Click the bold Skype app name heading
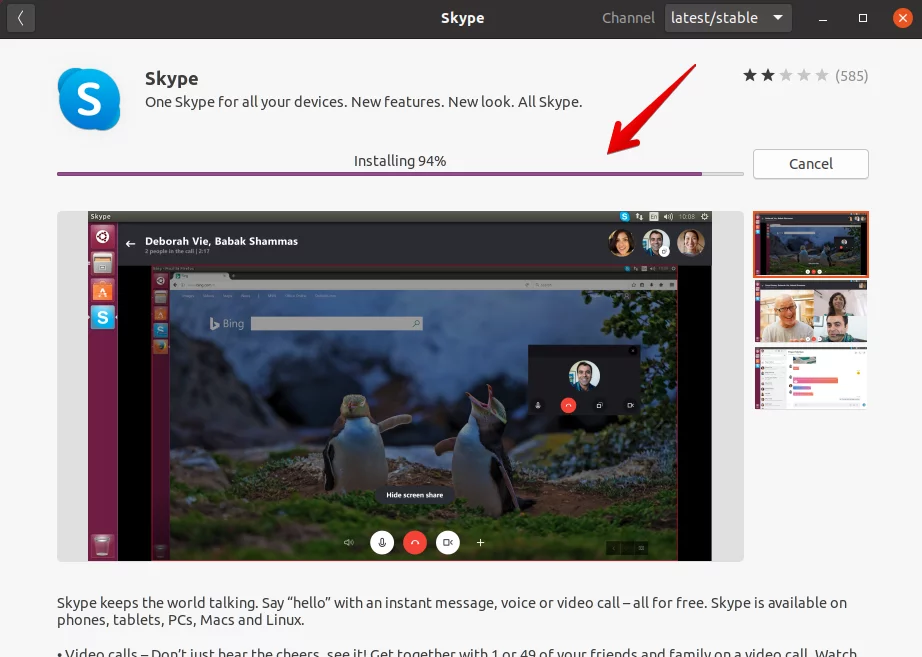The width and height of the screenshot is (922, 657). click(x=172, y=78)
